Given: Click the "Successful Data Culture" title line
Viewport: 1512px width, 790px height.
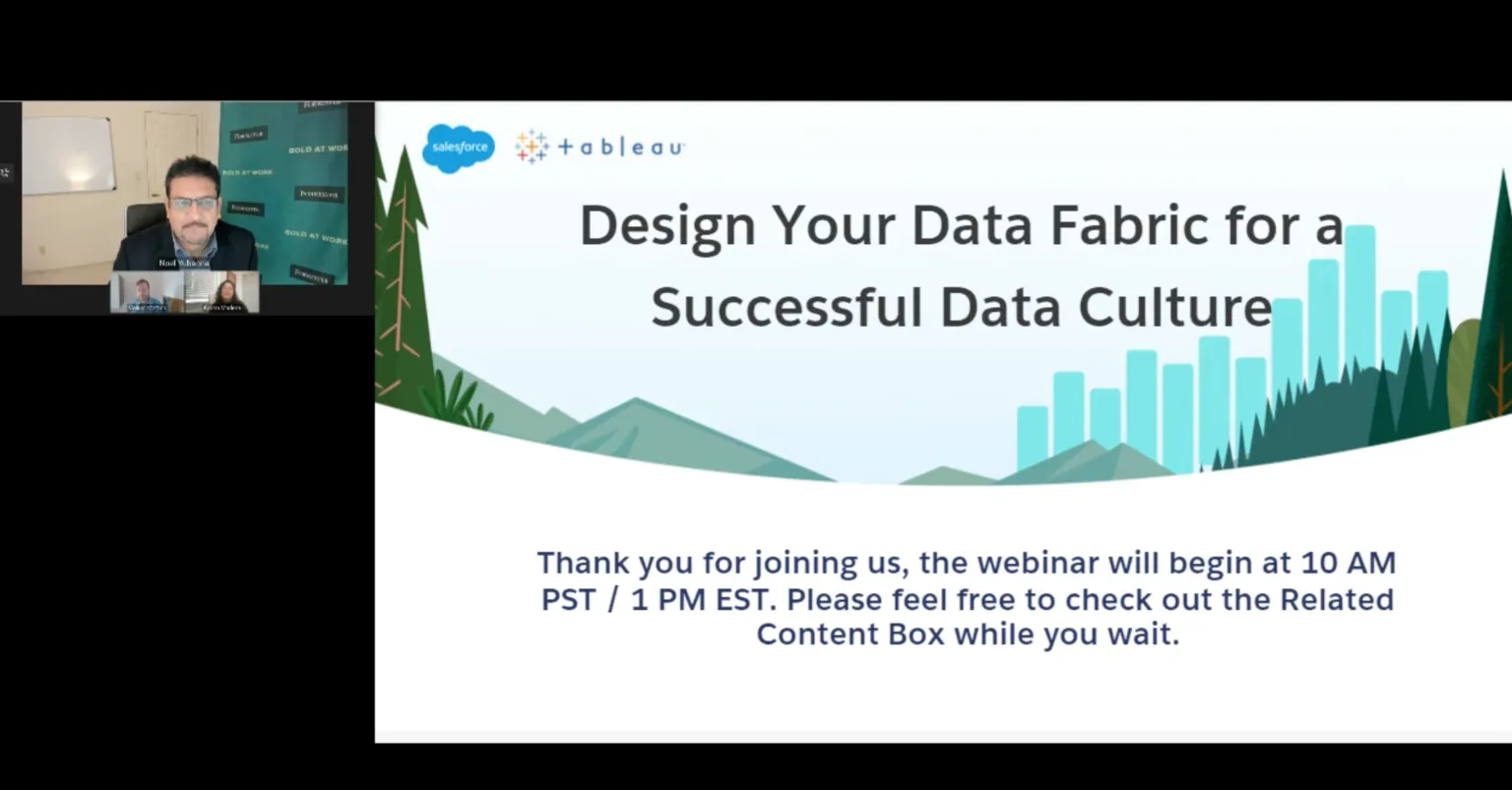Looking at the screenshot, I should (960, 307).
